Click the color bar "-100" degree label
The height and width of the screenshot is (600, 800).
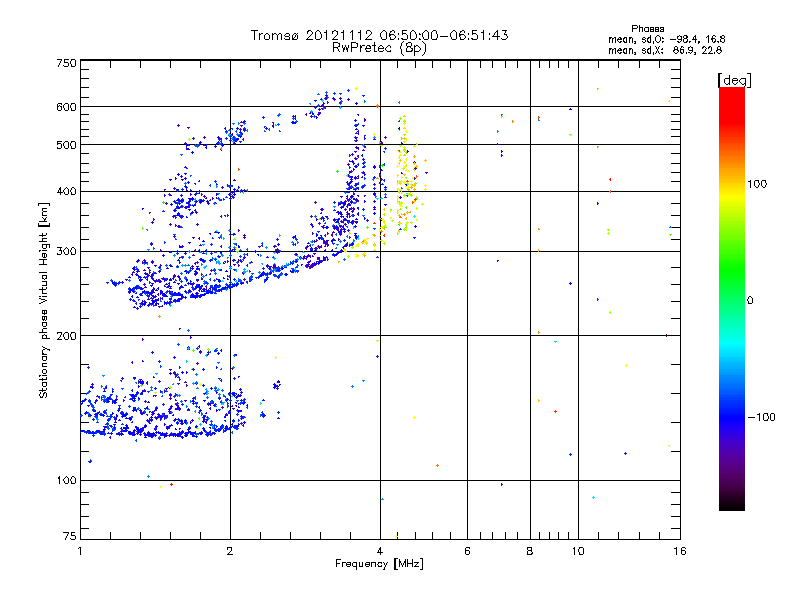[761, 417]
